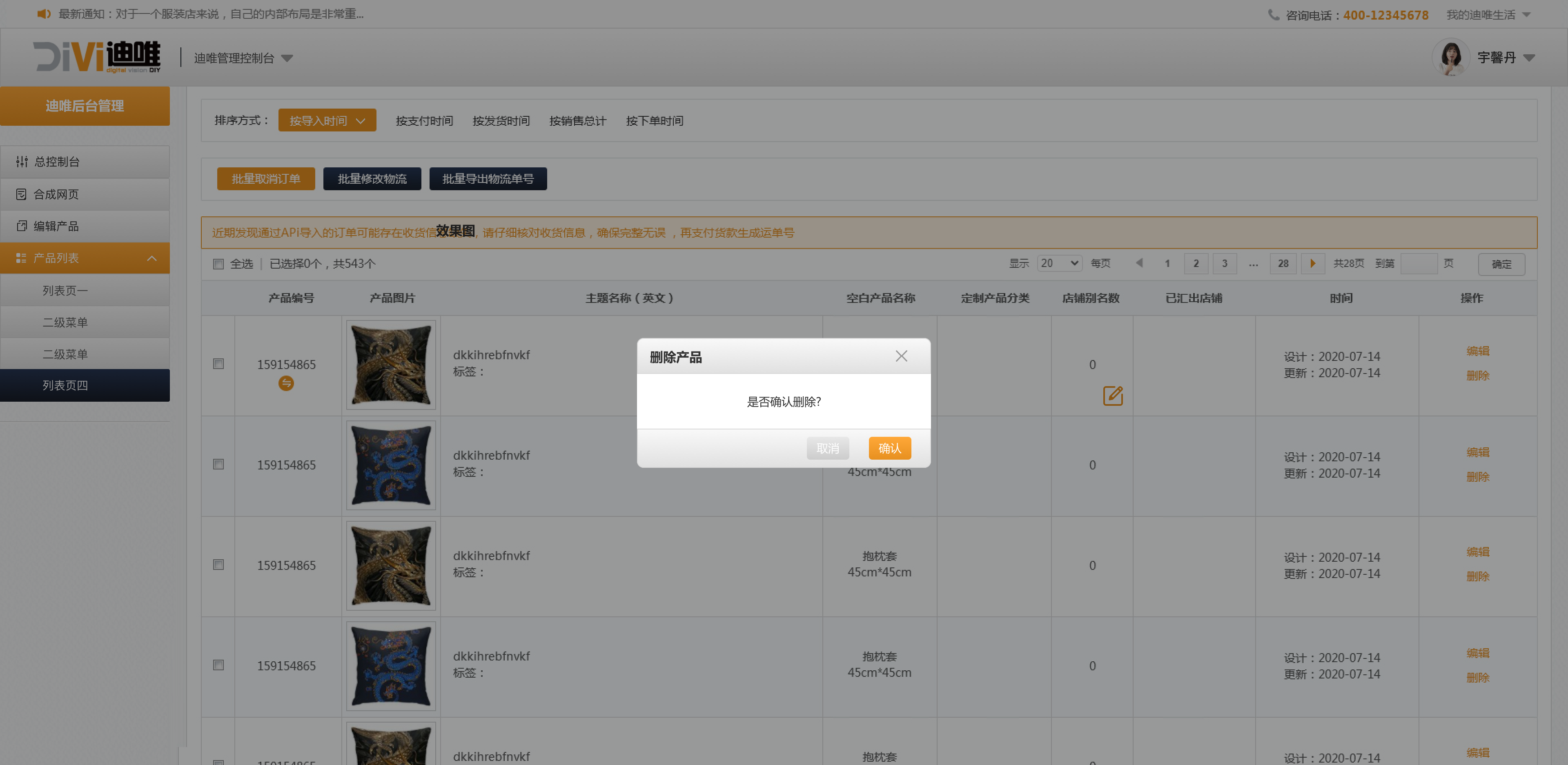Click the 总控制台 sliders icon
Image resolution: width=1568 pixels, height=765 pixels.
[22, 162]
